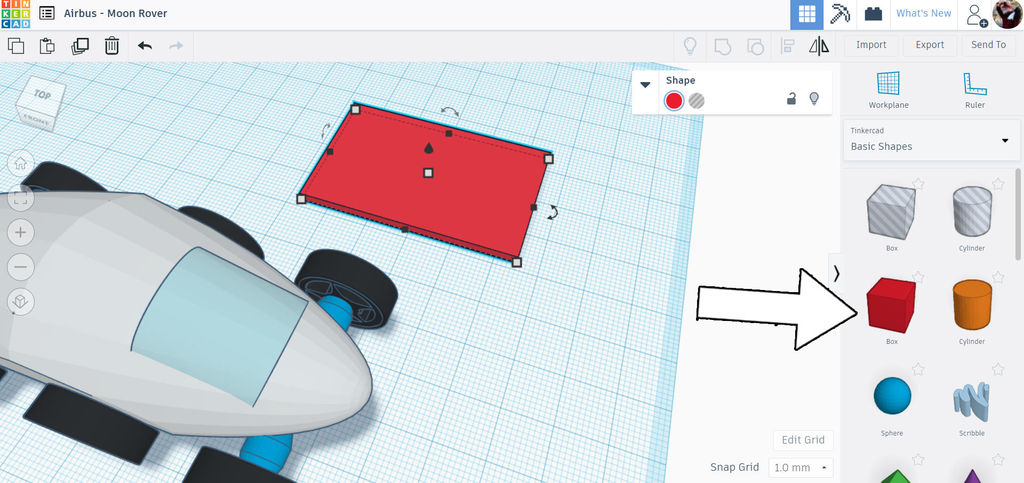Switch to 3D design grid view
The image size is (1024, 483).
pos(807,14)
